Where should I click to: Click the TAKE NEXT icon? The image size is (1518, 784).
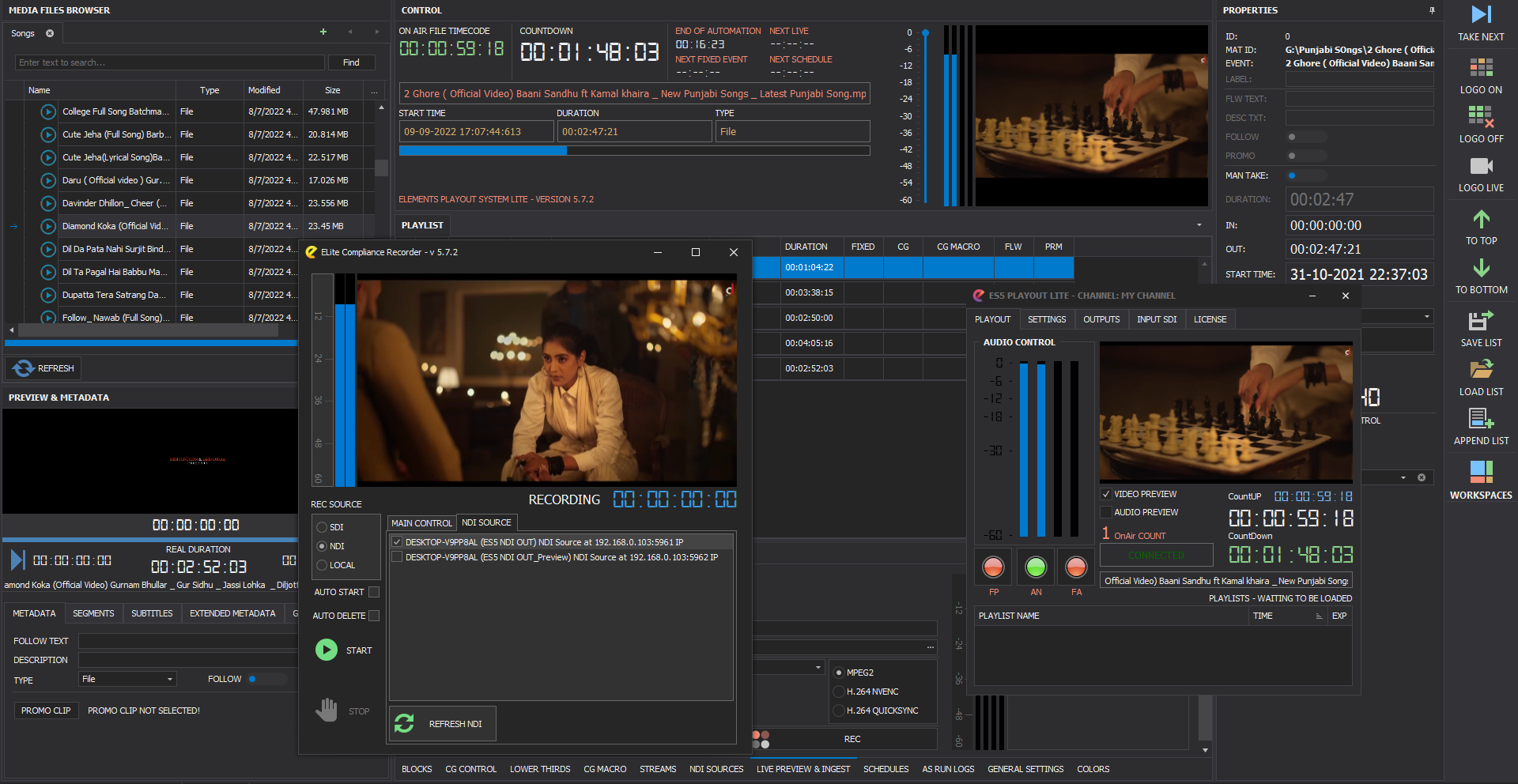tap(1481, 14)
